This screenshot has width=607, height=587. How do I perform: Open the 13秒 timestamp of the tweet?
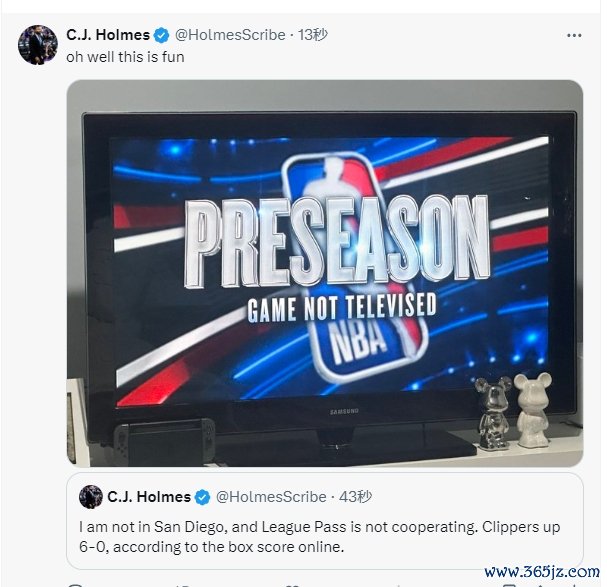313,35
